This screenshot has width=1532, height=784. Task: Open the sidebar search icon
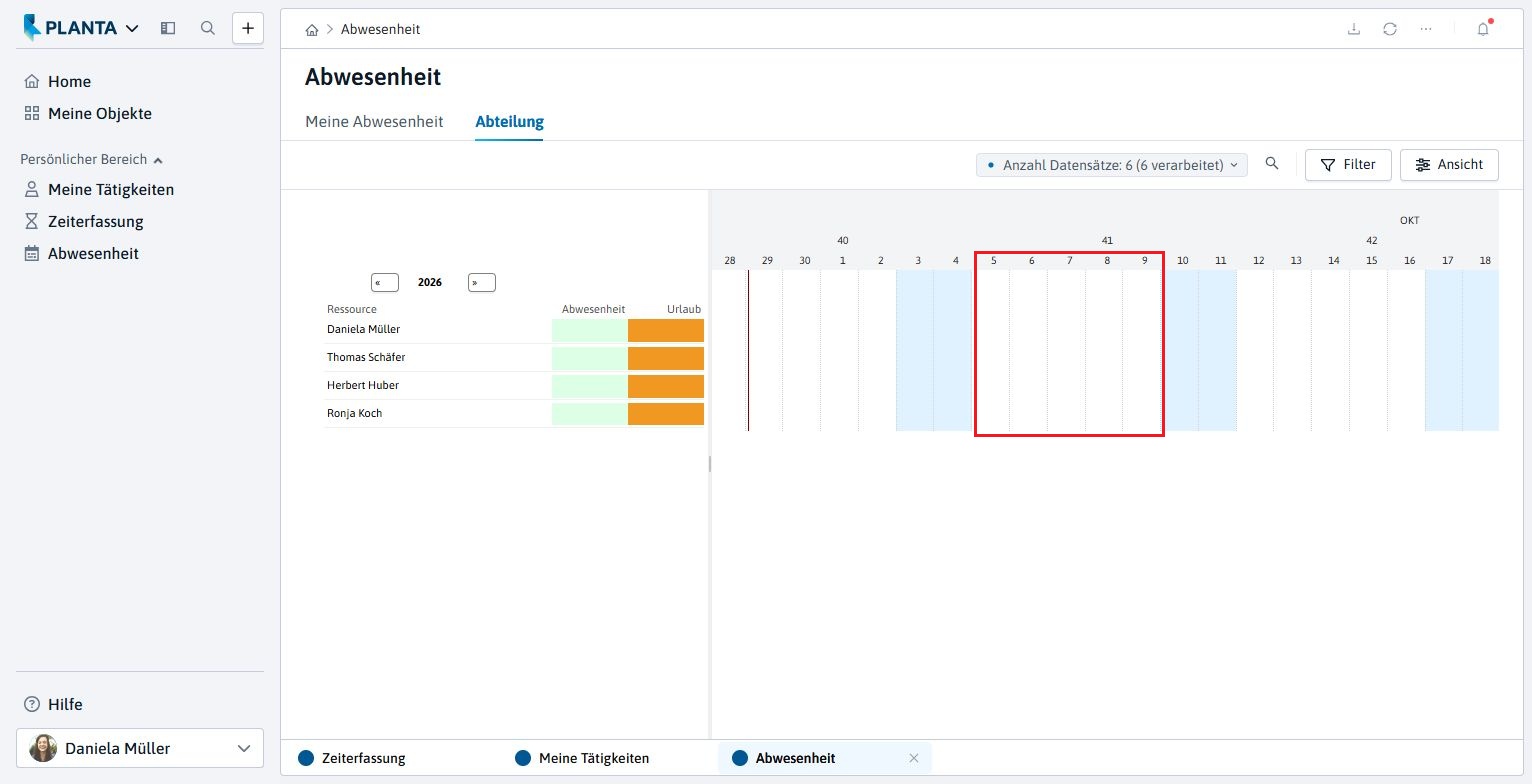[x=208, y=28]
